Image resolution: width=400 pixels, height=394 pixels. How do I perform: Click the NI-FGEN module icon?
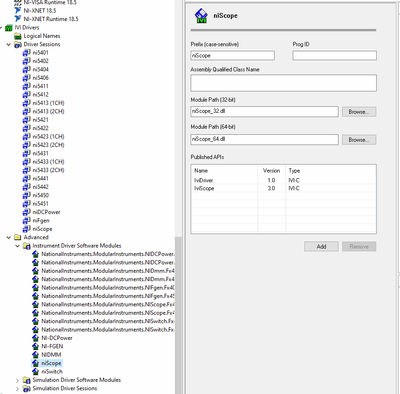coord(35,346)
